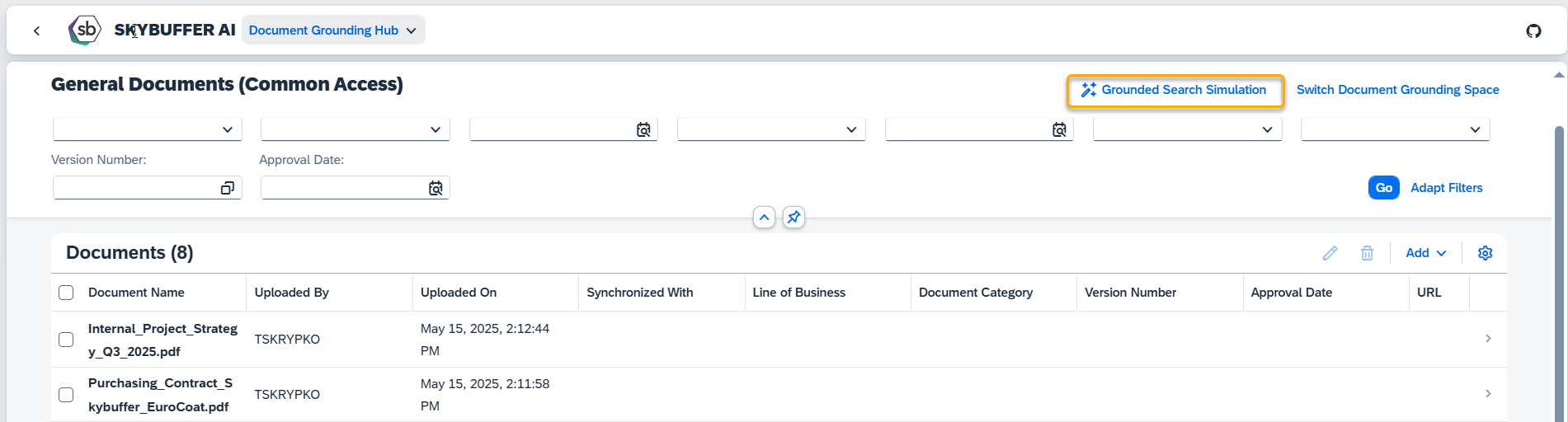Toggle the select-all documents checkbox
Screen dimensions: 1568x422
[x=66, y=293]
